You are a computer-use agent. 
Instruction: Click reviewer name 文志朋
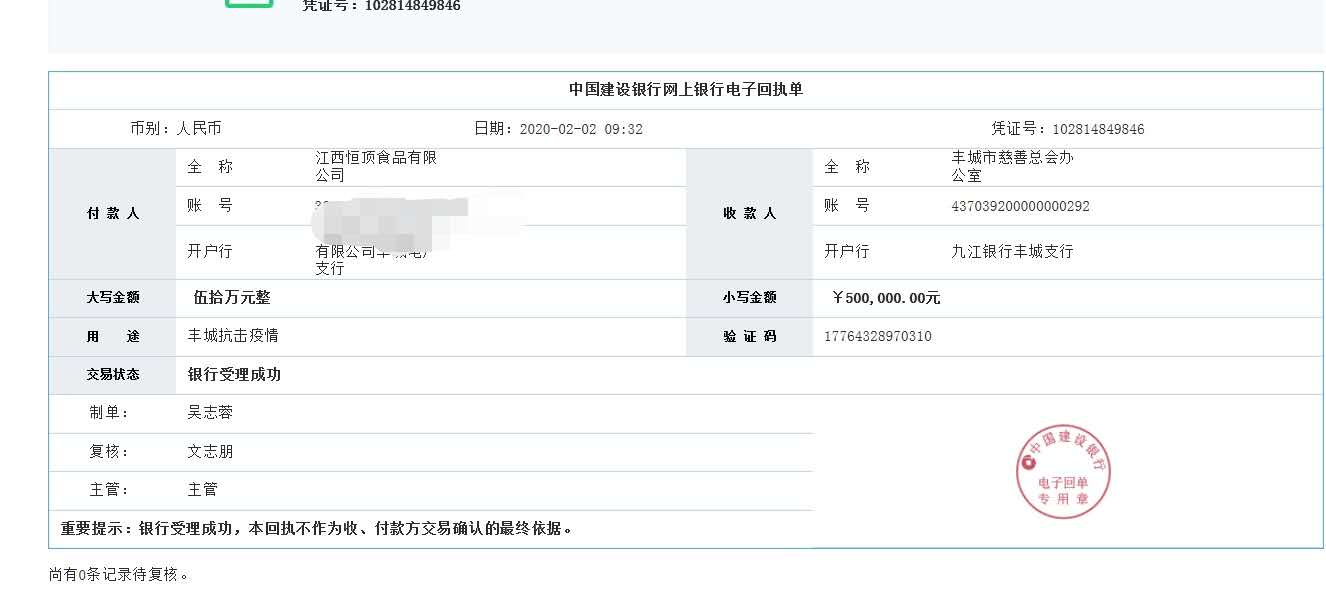point(210,451)
